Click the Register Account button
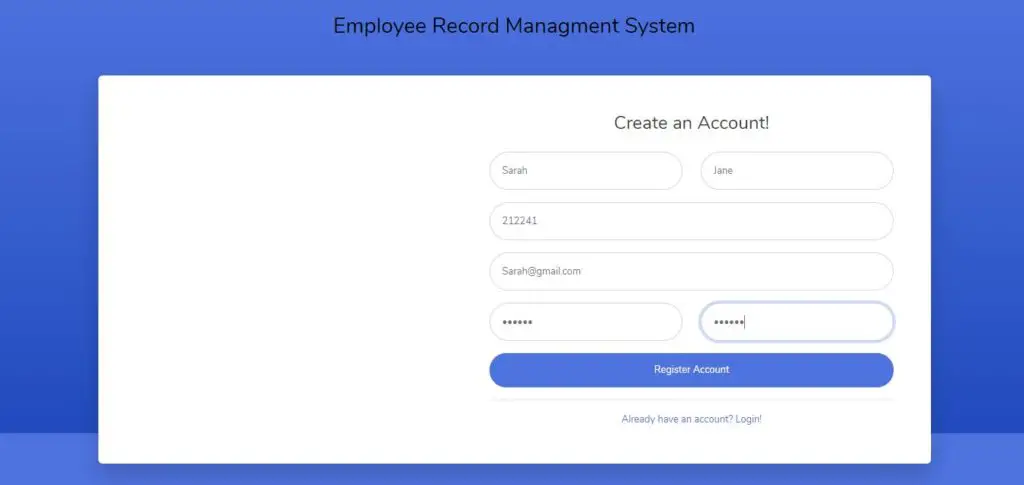This screenshot has height=485, width=1024. coord(691,370)
